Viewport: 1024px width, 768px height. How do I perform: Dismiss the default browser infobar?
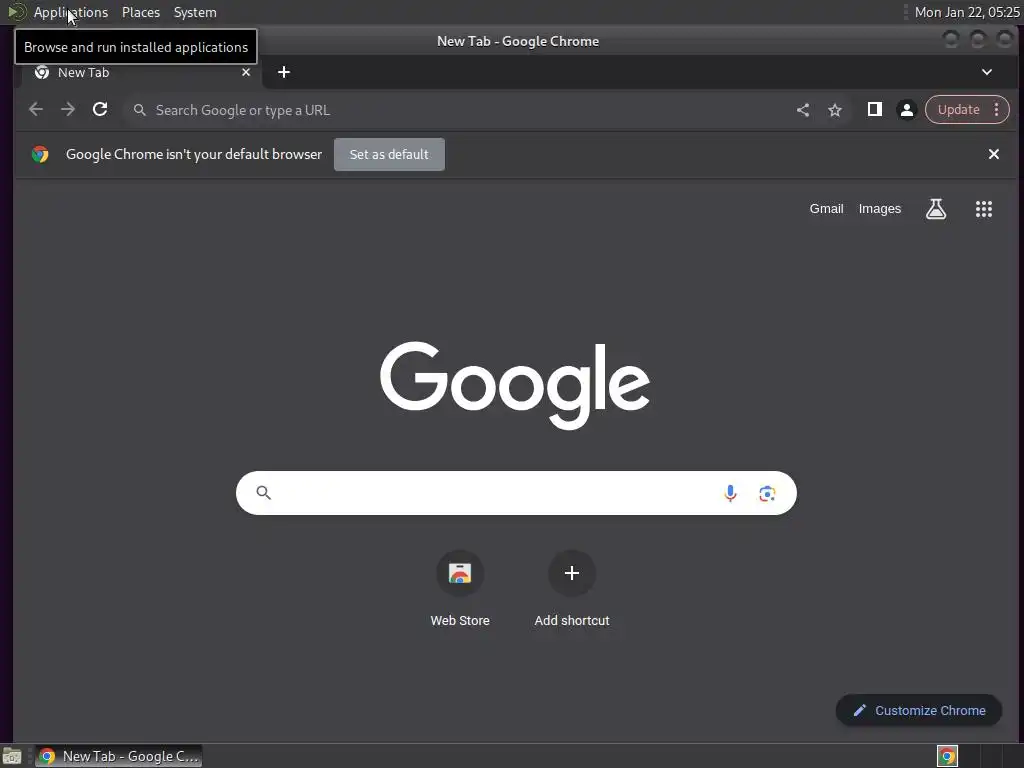pos(993,154)
